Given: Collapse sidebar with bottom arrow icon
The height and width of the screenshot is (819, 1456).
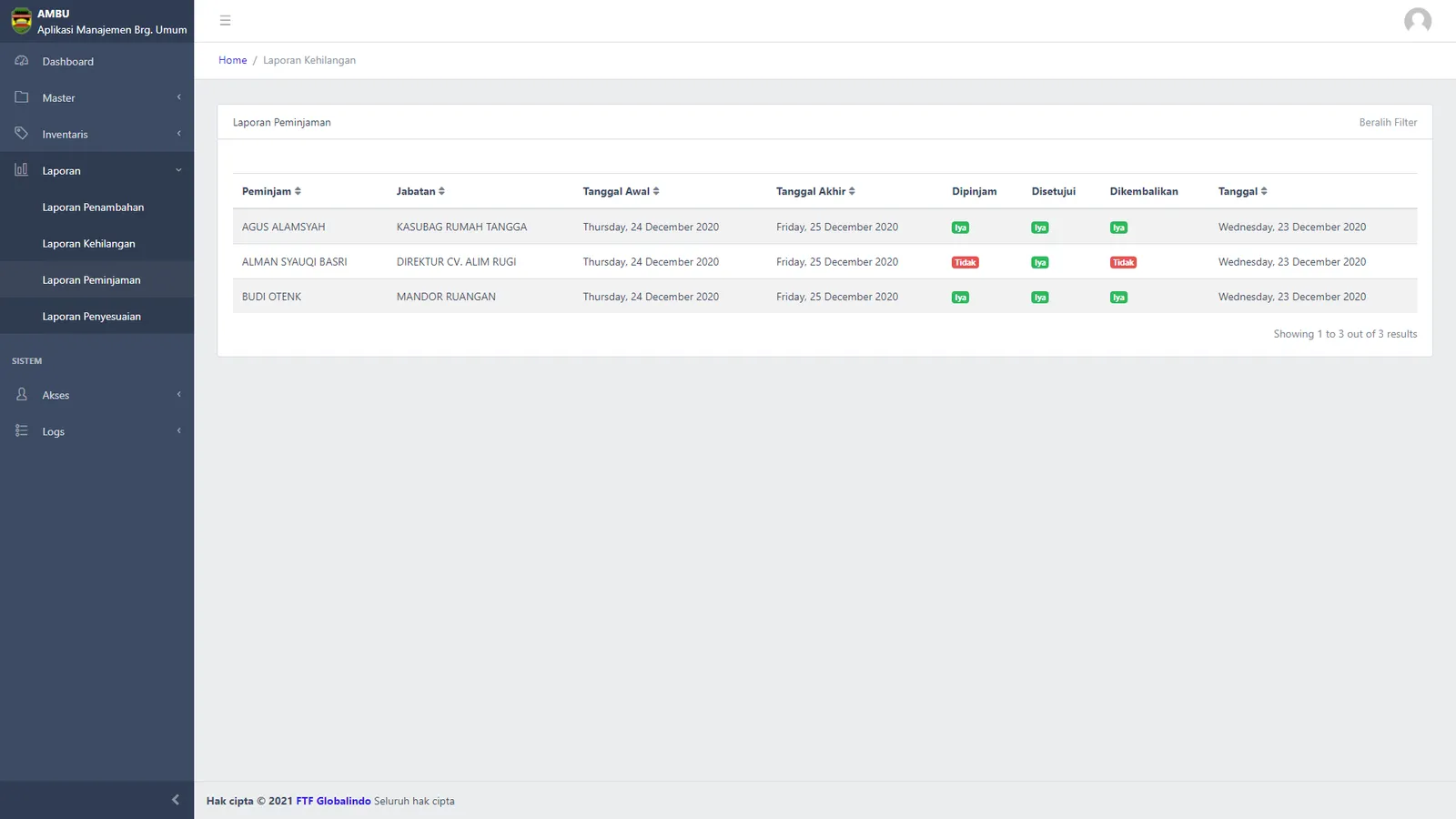Looking at the screenshot, I should tap(176, 800).
